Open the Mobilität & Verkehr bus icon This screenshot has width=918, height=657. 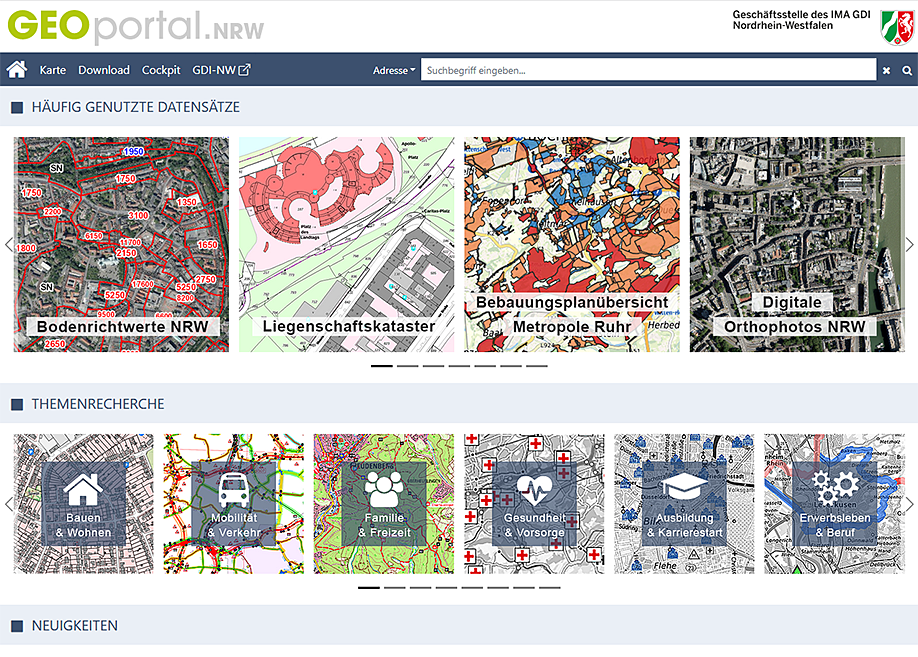(234, 490)
